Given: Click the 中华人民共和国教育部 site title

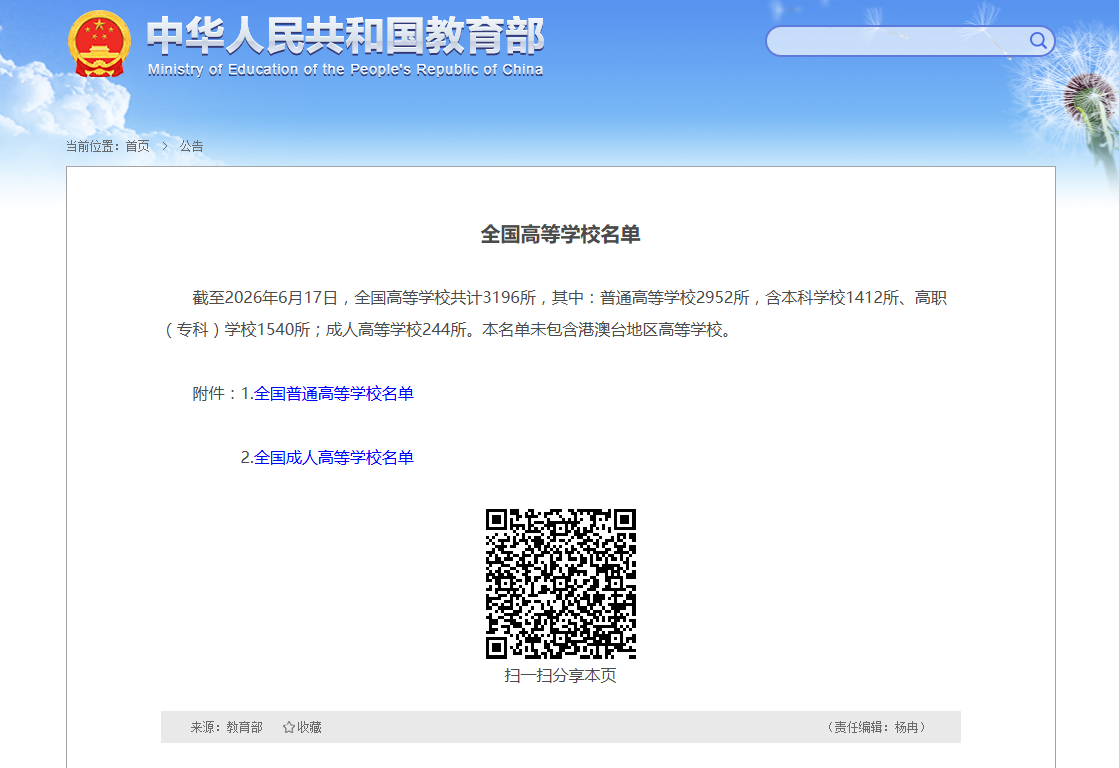Looking at the screenshot, I should pos(345,36).
